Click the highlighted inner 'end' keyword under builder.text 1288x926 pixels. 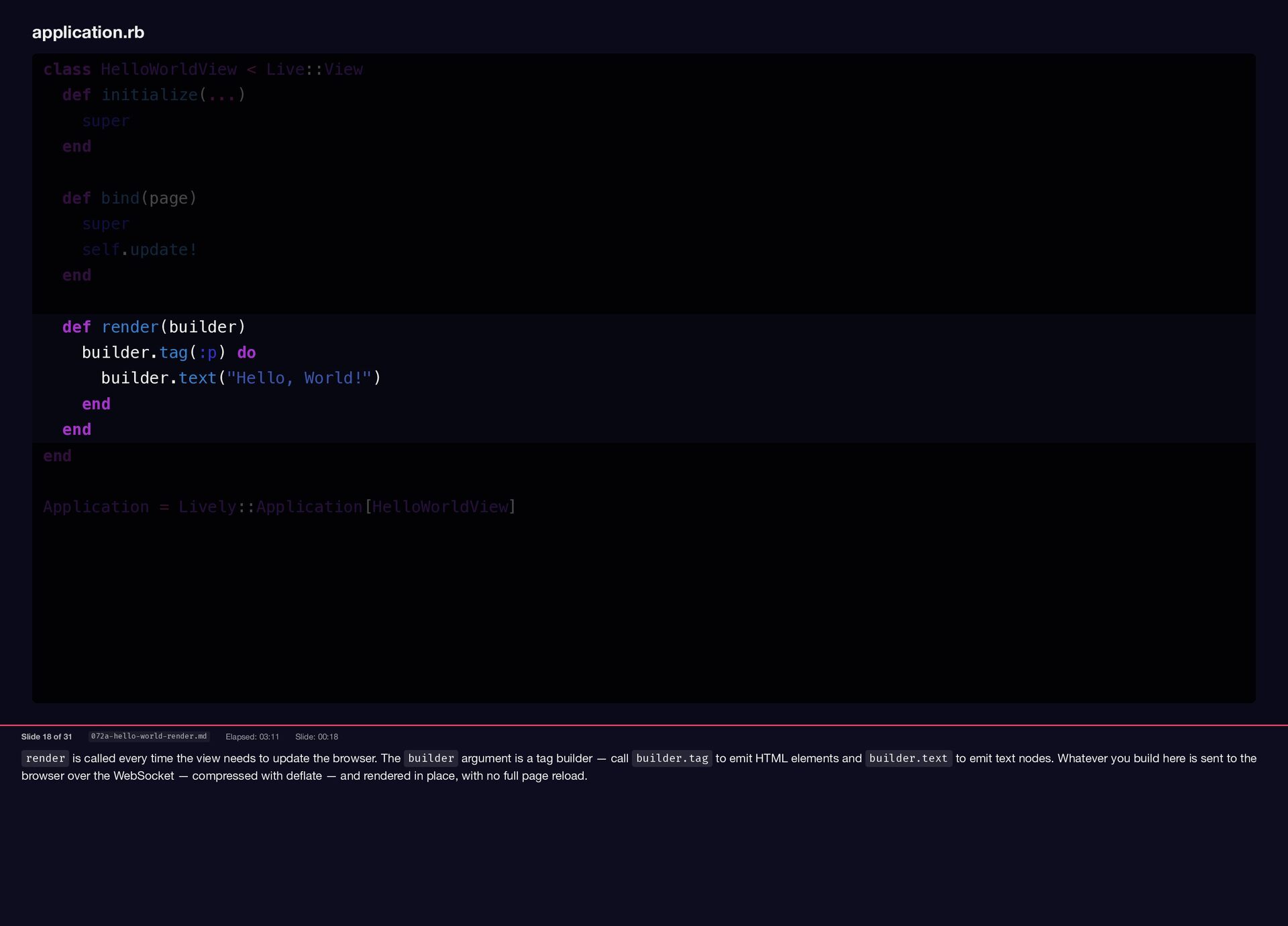96,405
